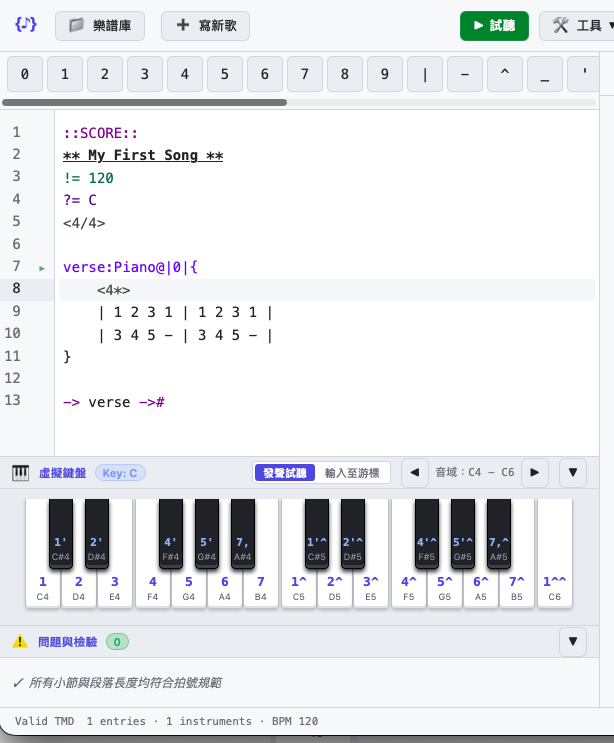Shift keyboard range up with right arrow
Screen dimensions: 614x743
[535, 472]
